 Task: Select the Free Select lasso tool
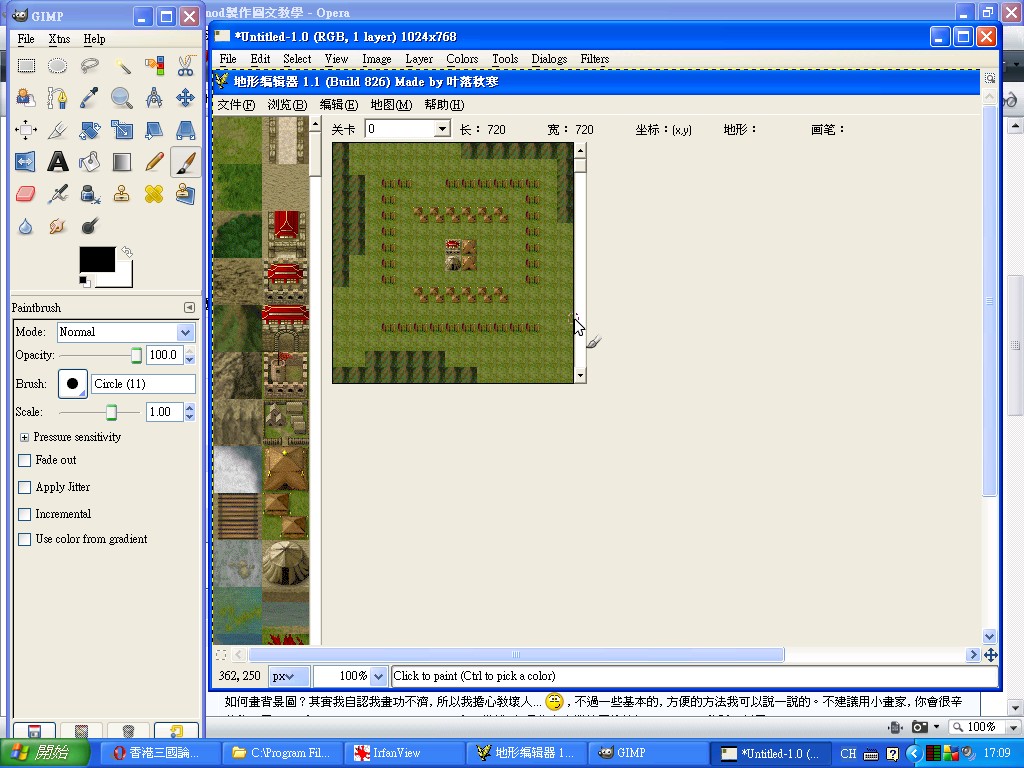pyautogui.click(x=89, y=65)
